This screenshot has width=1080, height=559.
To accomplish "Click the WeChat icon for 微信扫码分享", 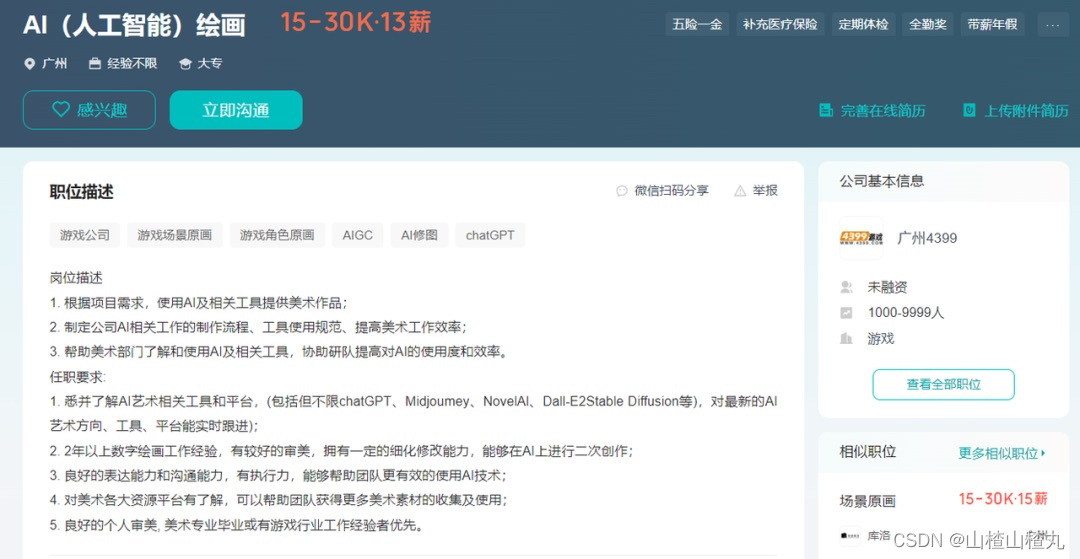I will (622, 191).
